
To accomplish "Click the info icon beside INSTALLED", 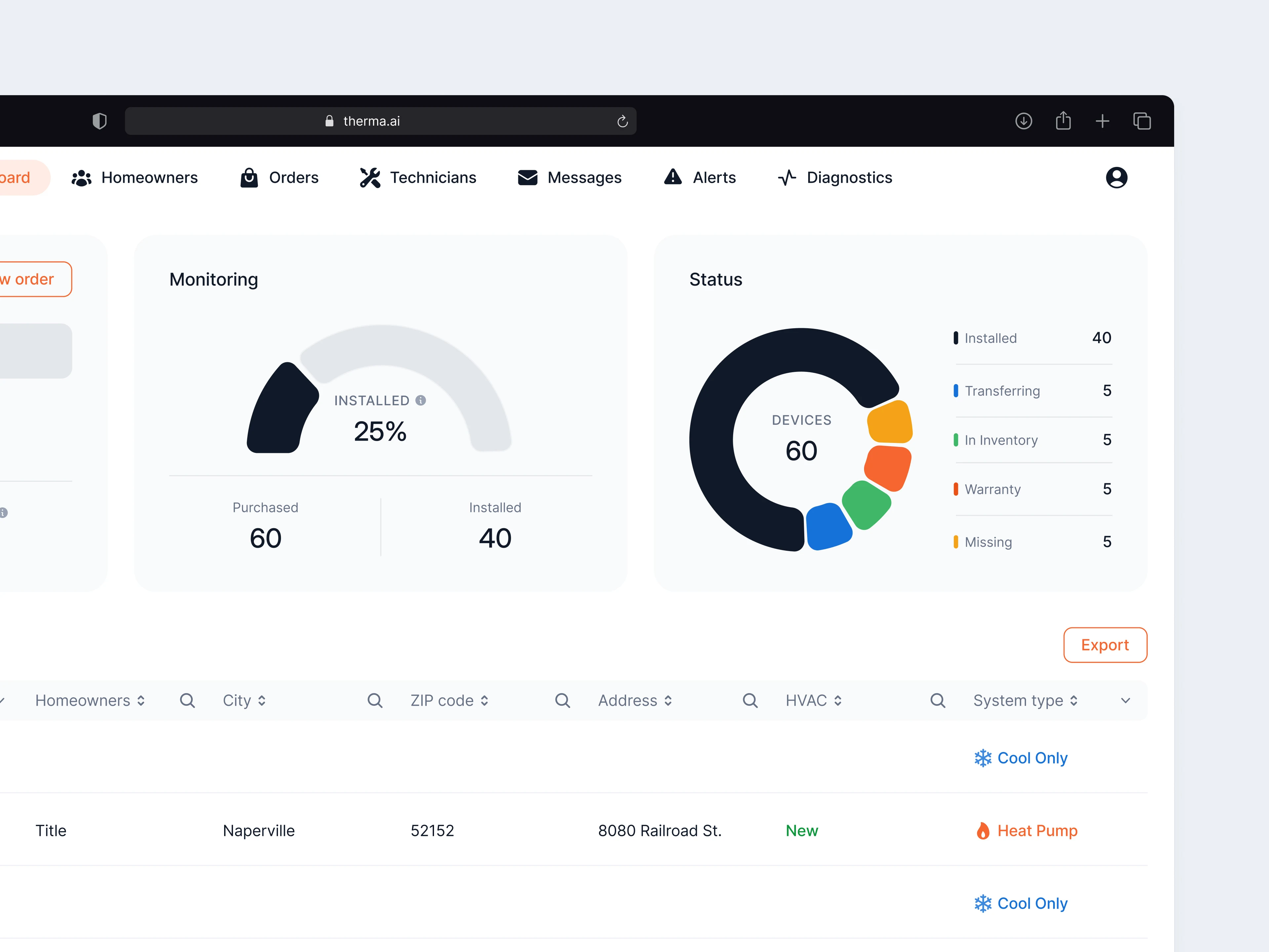I will (420, 401).
